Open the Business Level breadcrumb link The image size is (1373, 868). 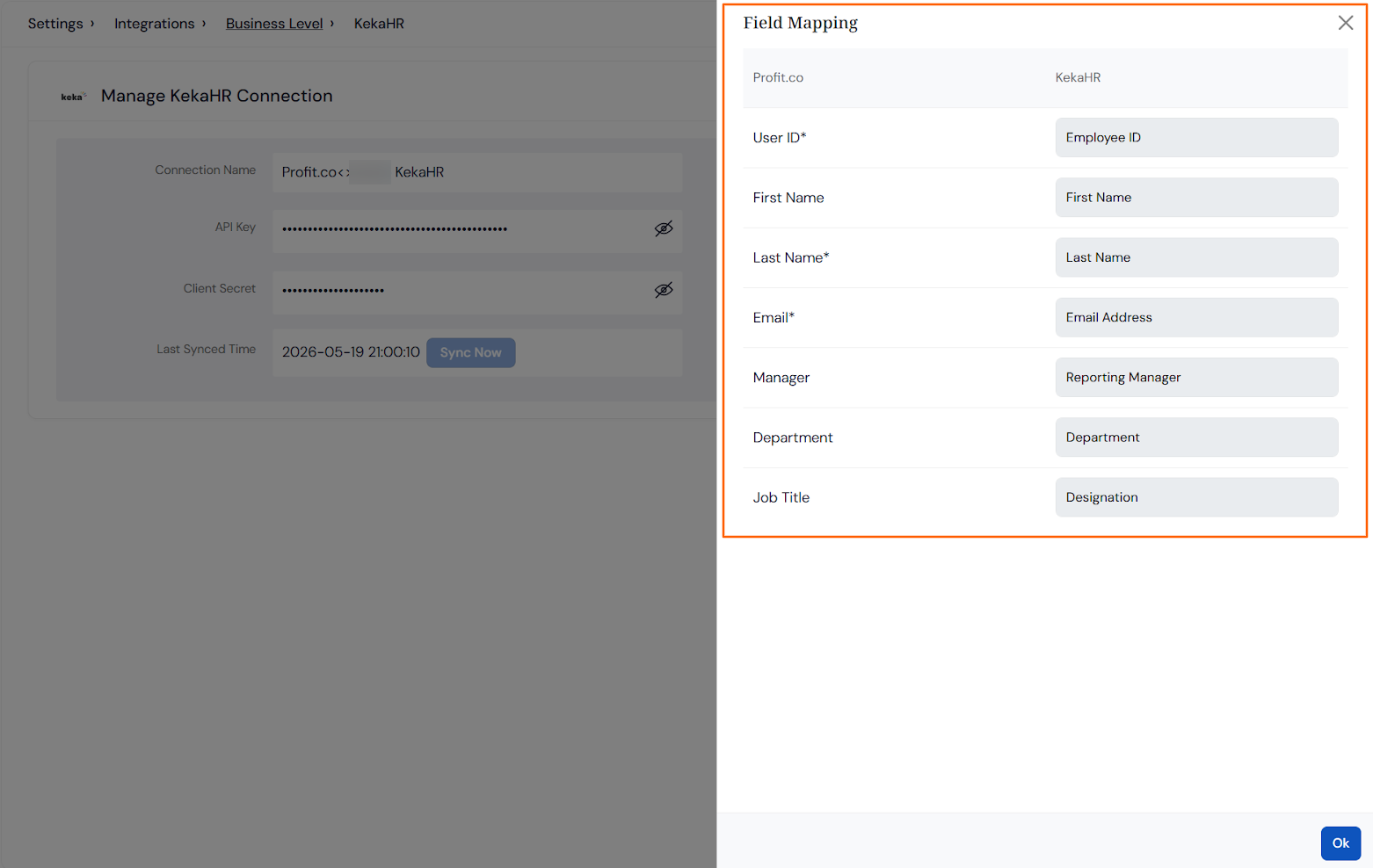tap(274, 24)
